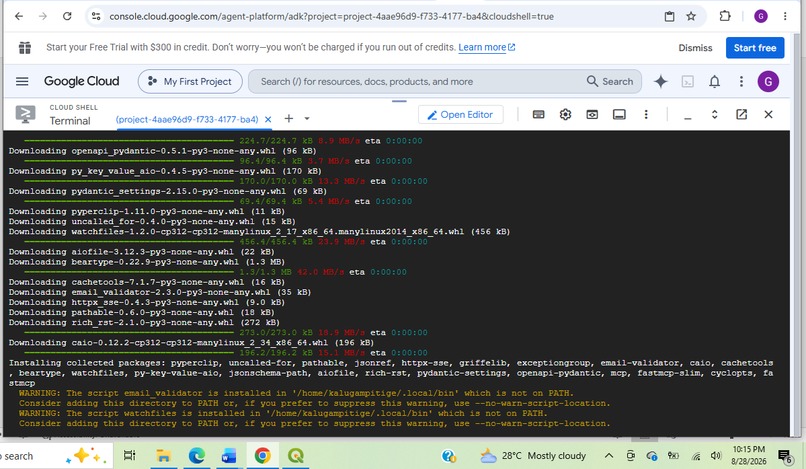
Task: Open Gemini sparkle assistant icon
Action: pos(661,81)
